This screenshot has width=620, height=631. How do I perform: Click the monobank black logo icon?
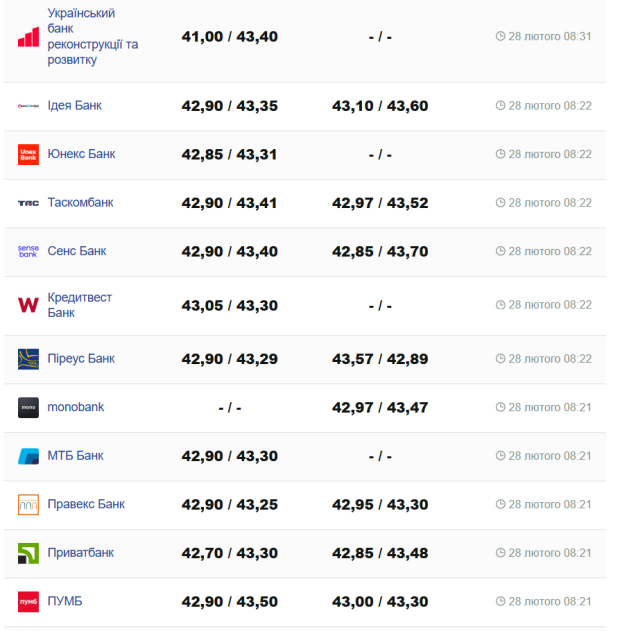tap(28, 408)
